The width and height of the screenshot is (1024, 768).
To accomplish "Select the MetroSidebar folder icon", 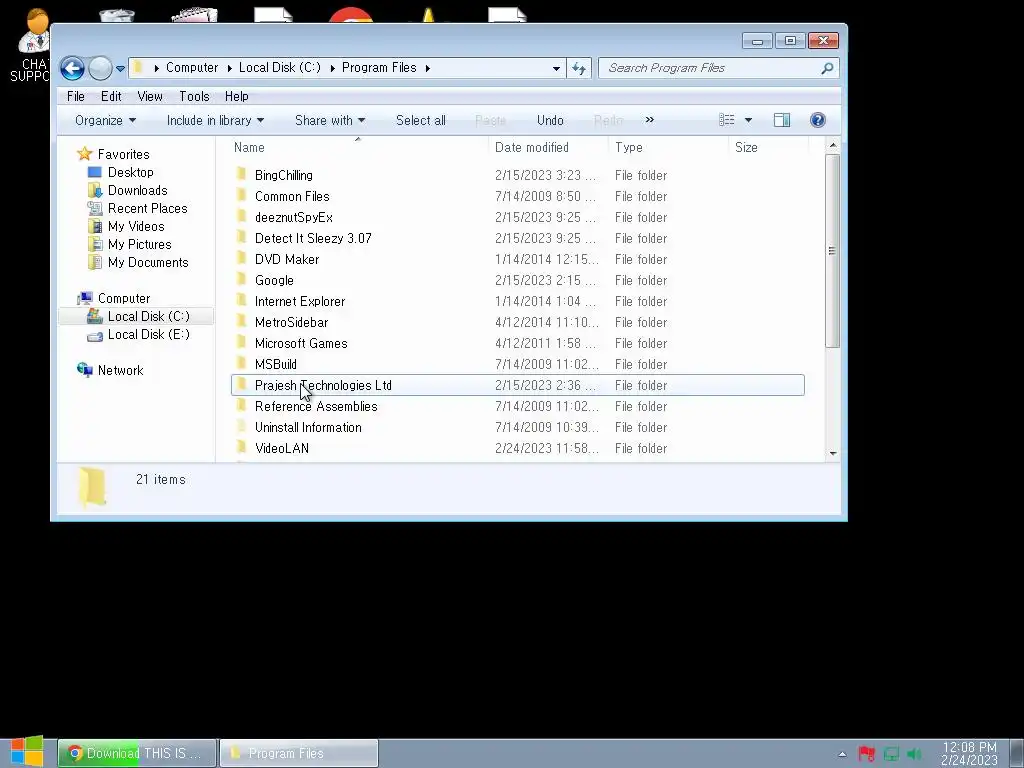I will 242,321.
